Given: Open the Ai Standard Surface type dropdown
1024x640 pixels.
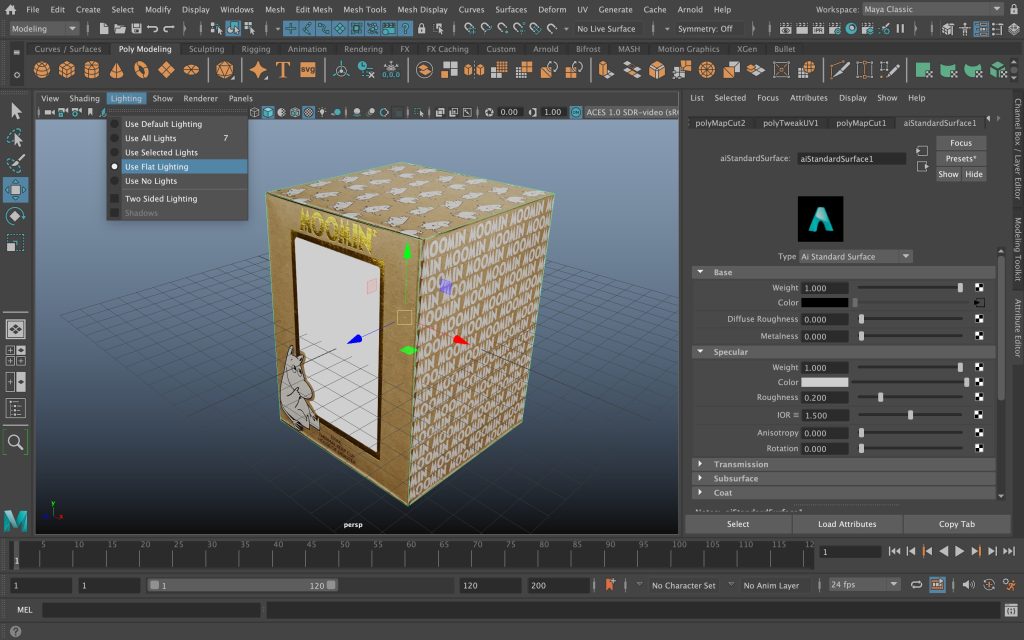Looking at the screenshot, I should [856, 257].
